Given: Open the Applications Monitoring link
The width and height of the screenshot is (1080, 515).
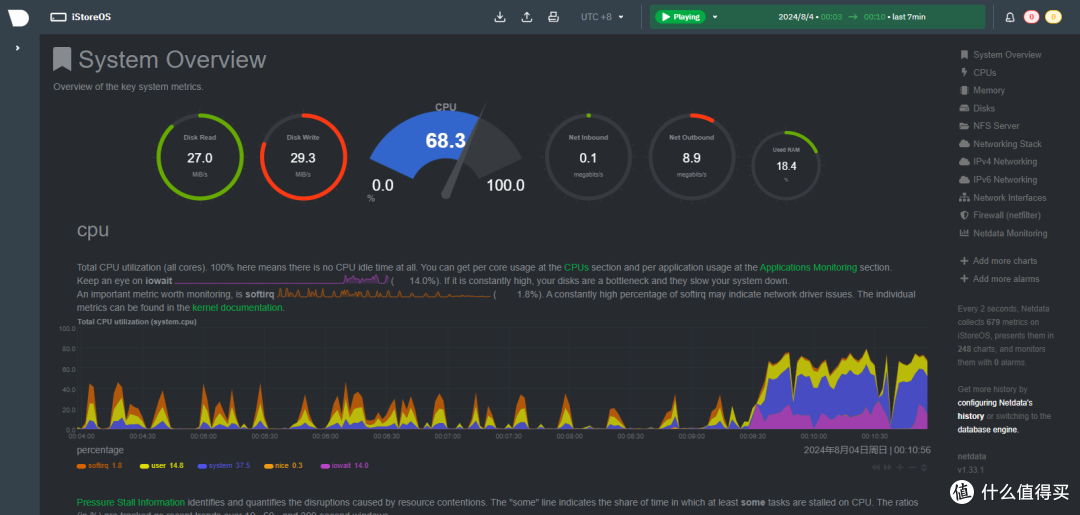Looking at the screenshot, I should point(809,267).
